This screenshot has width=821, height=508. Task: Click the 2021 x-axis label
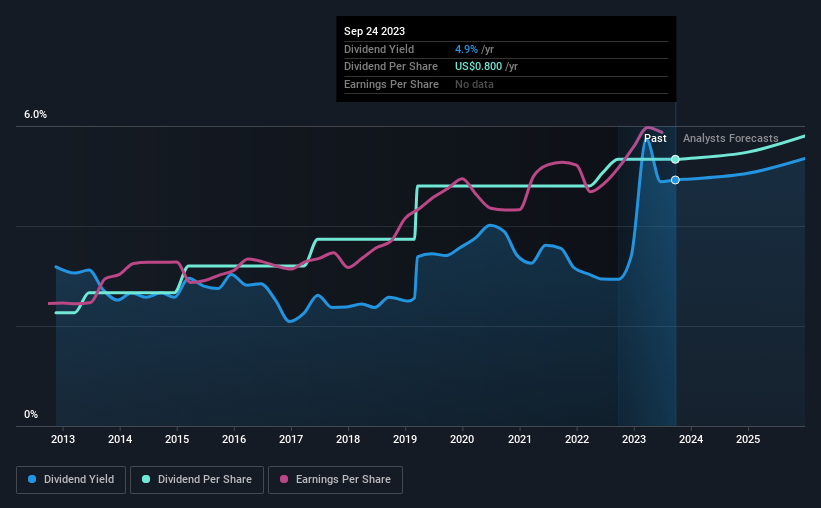[519, 439]
